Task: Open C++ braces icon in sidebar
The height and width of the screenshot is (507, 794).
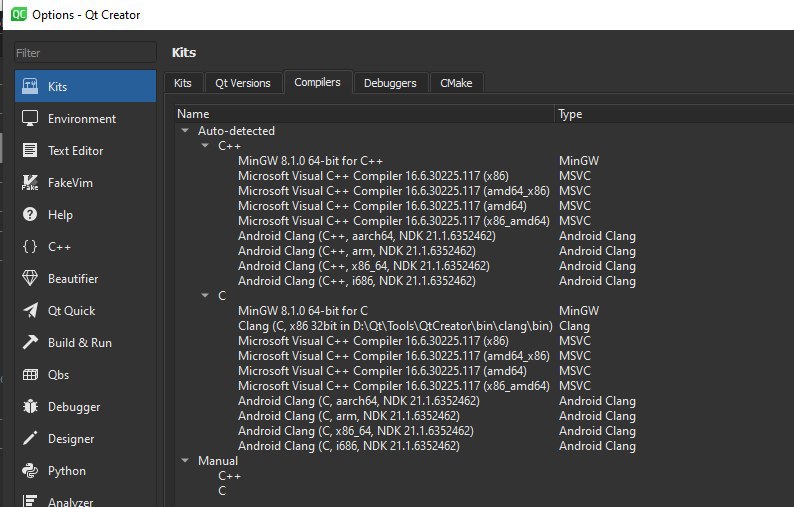Action: (30, 246)
